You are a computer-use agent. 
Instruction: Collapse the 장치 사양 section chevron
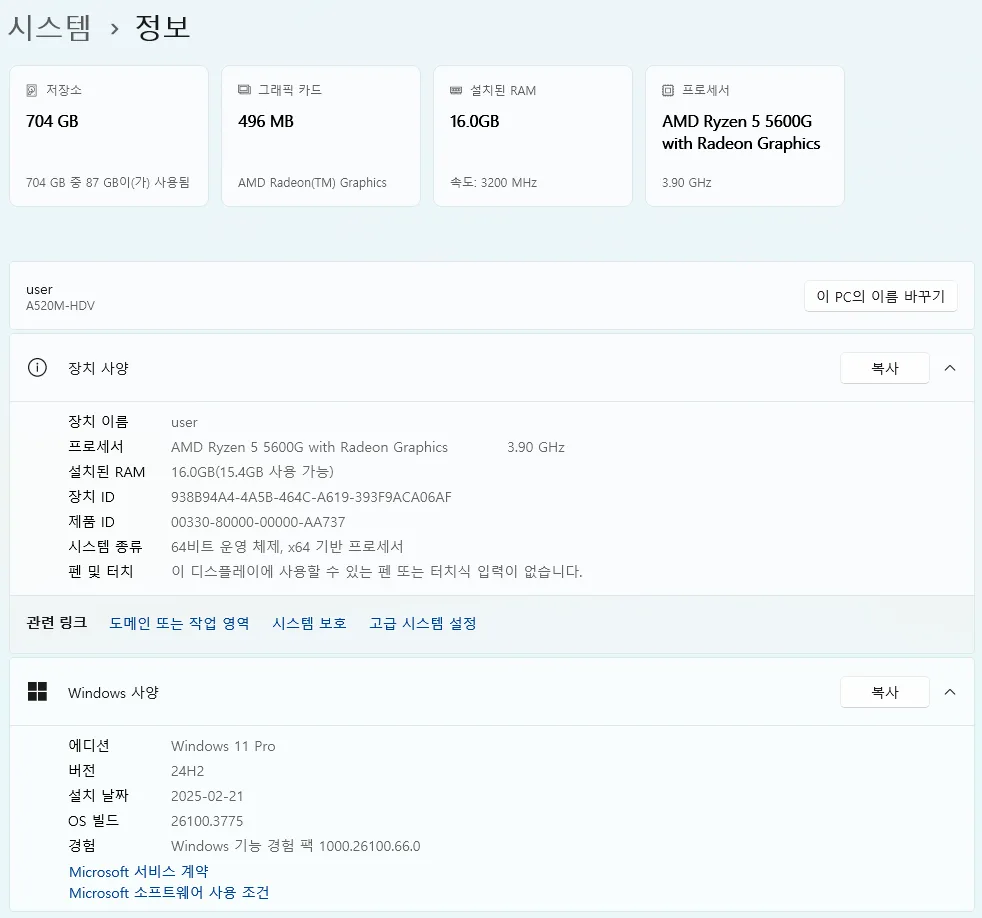(x=950, y=368)
